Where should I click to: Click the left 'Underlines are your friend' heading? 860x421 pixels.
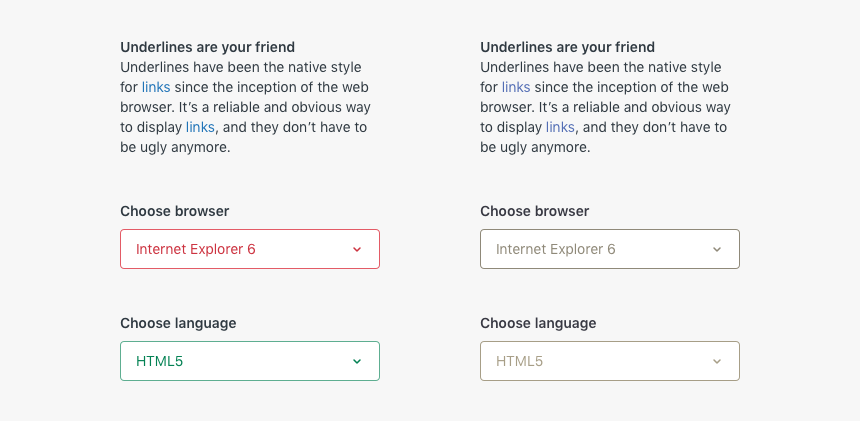pos(207,47)
